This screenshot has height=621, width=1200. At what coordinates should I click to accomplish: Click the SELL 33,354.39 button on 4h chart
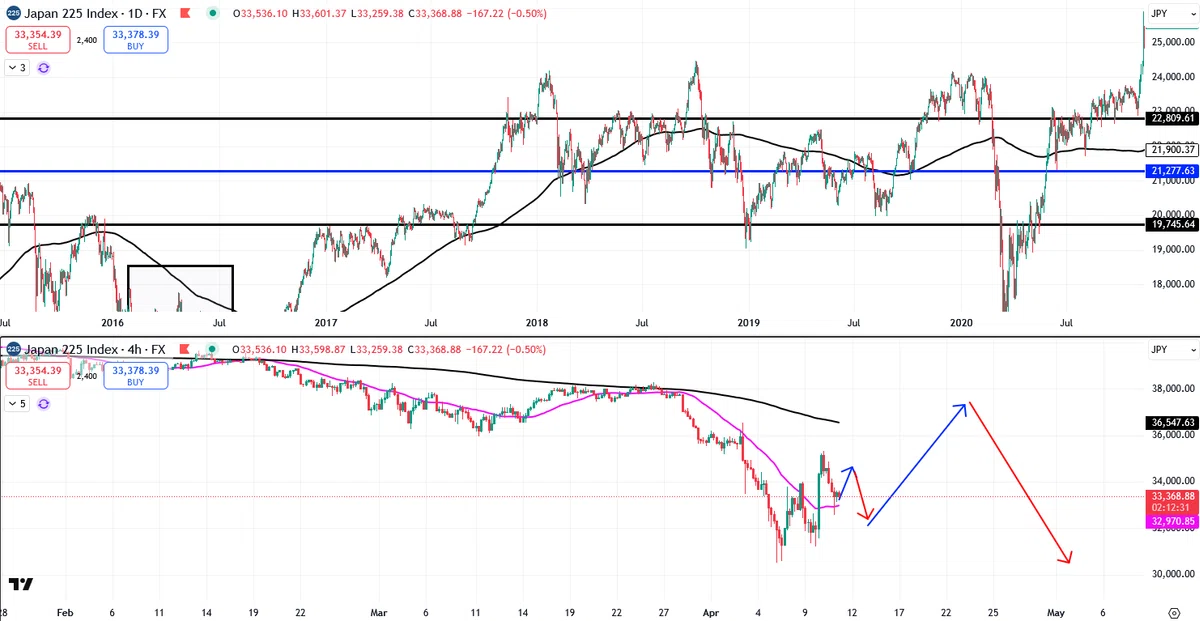[x=38, y=375]
